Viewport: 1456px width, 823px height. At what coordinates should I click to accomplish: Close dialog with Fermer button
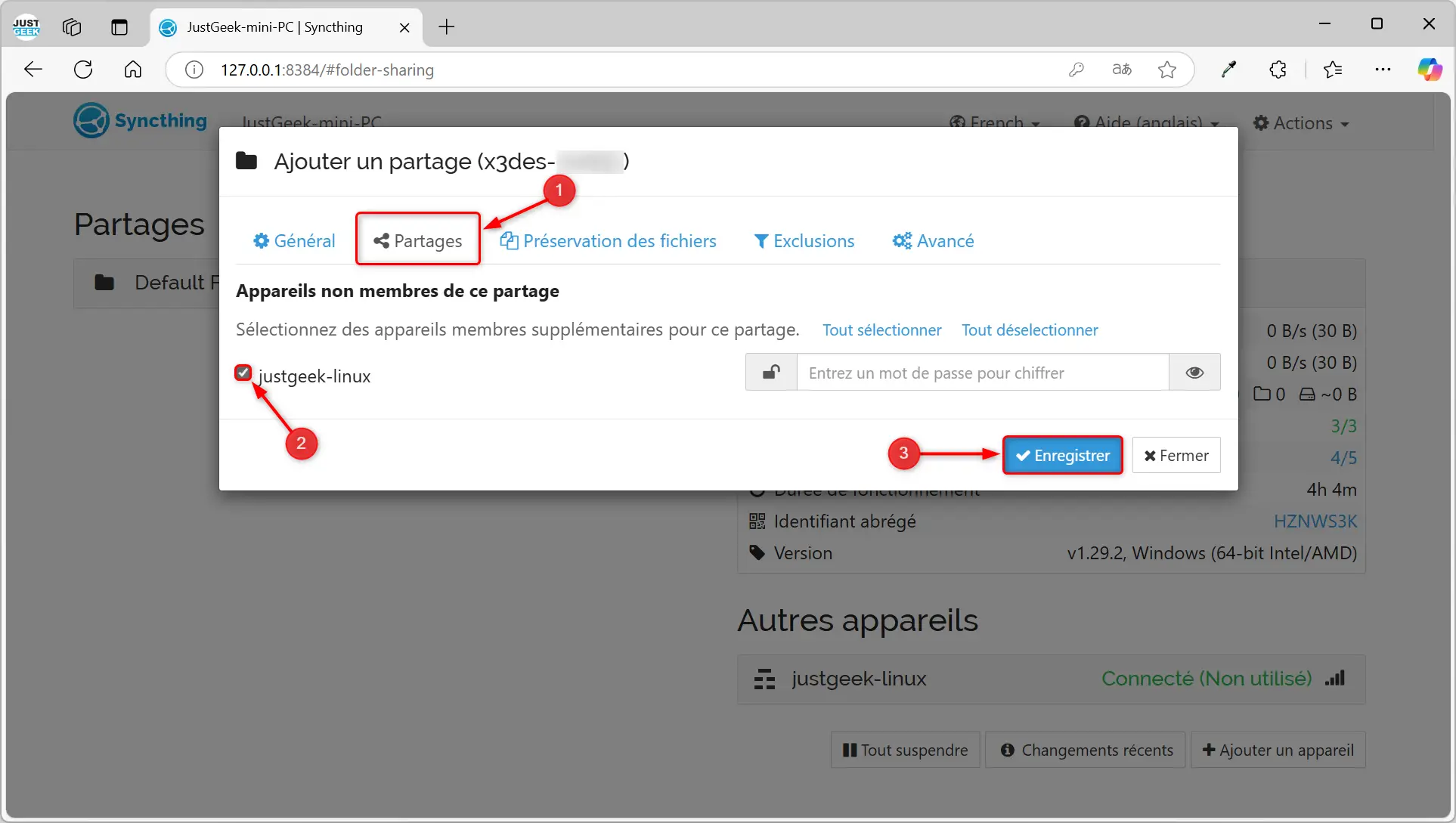1176,455
